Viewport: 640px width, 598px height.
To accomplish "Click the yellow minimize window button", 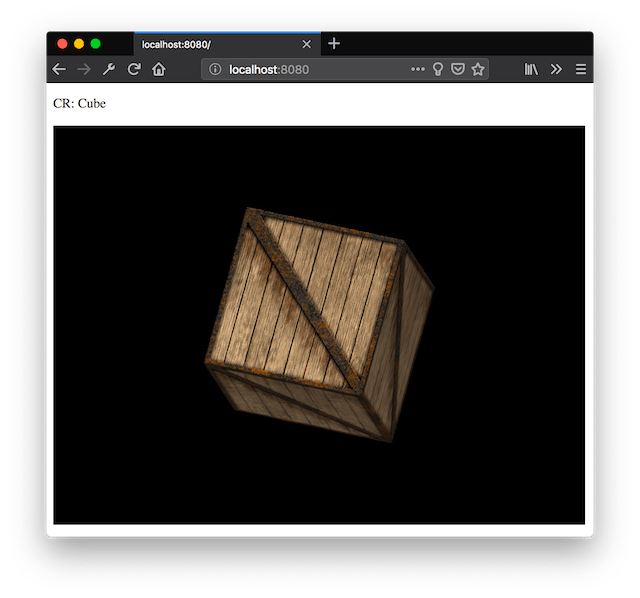I will point(79,44).
